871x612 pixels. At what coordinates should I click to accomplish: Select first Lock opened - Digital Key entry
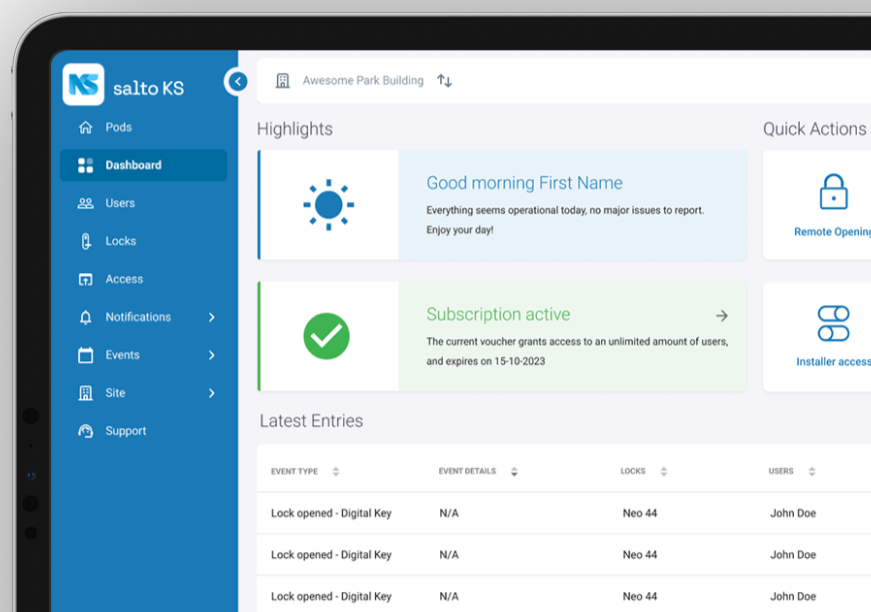point(331,513)
